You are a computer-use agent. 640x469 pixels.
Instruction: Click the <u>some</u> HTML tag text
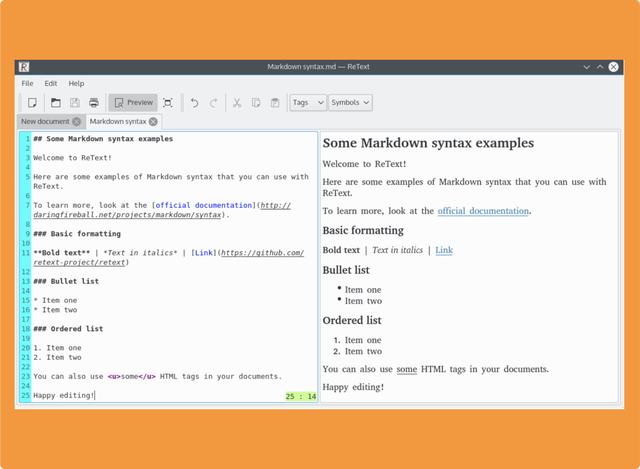(x=131, y=376)
